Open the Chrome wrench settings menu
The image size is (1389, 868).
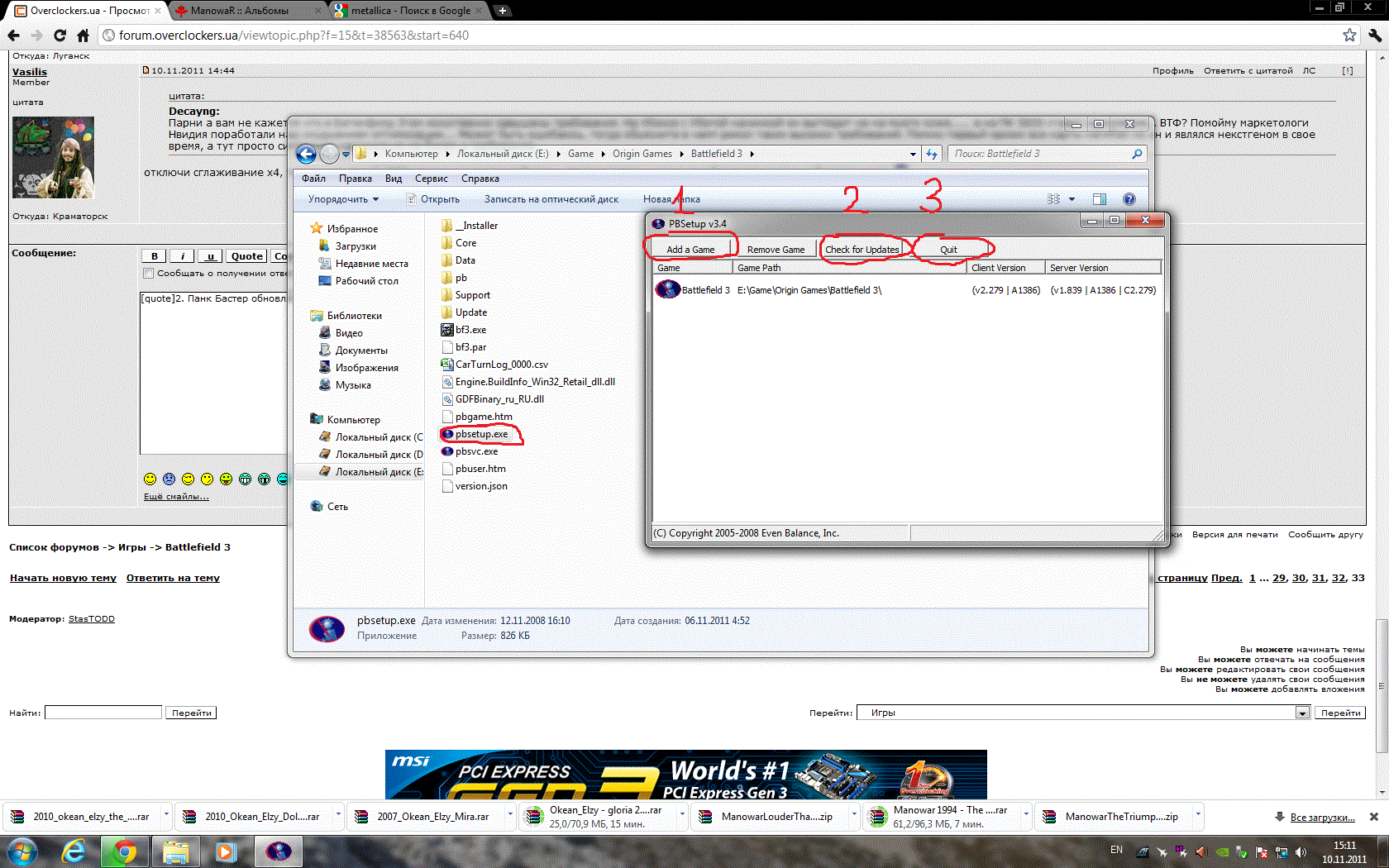1374,35
